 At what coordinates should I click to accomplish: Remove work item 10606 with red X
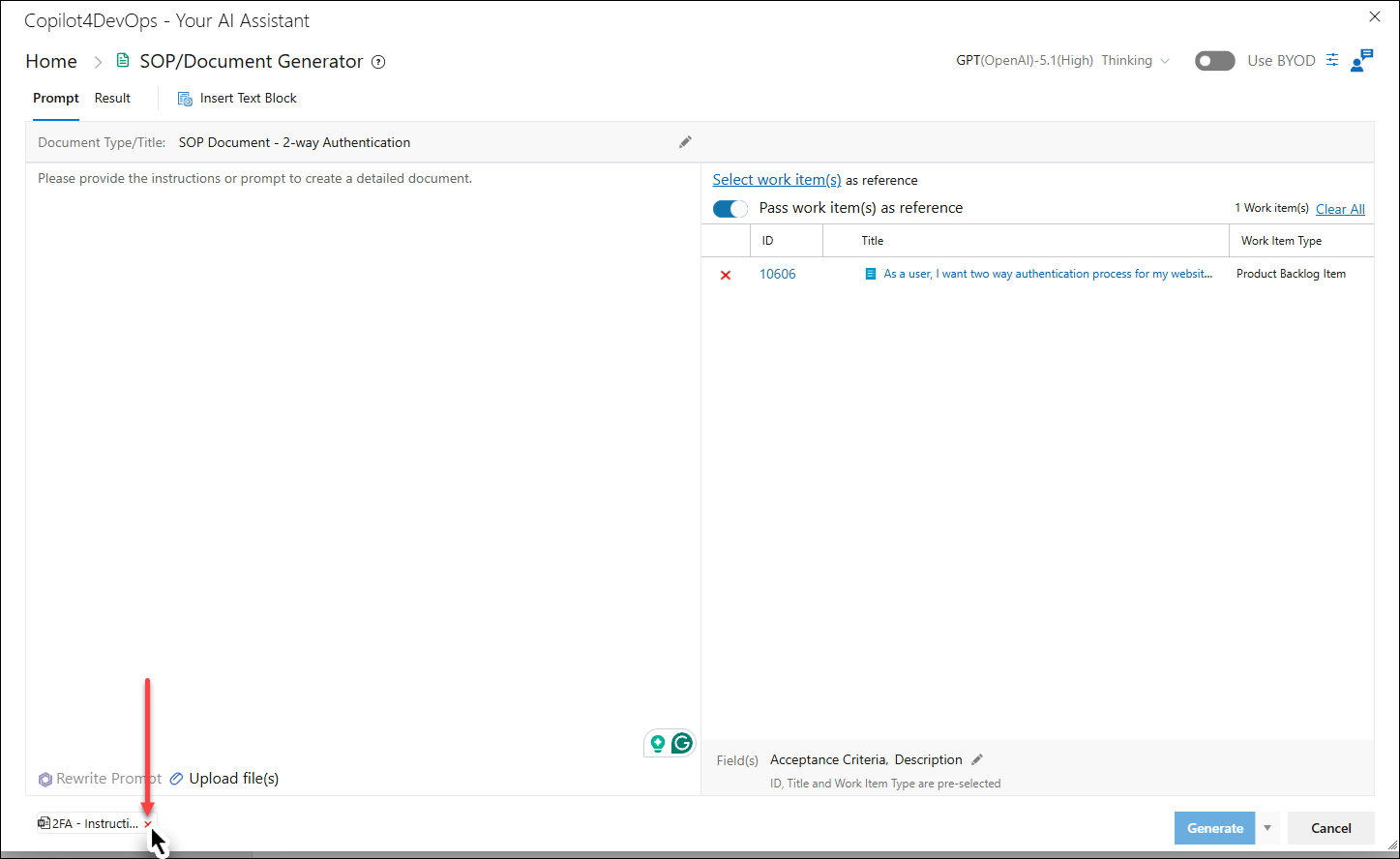[x=726, y=275]
